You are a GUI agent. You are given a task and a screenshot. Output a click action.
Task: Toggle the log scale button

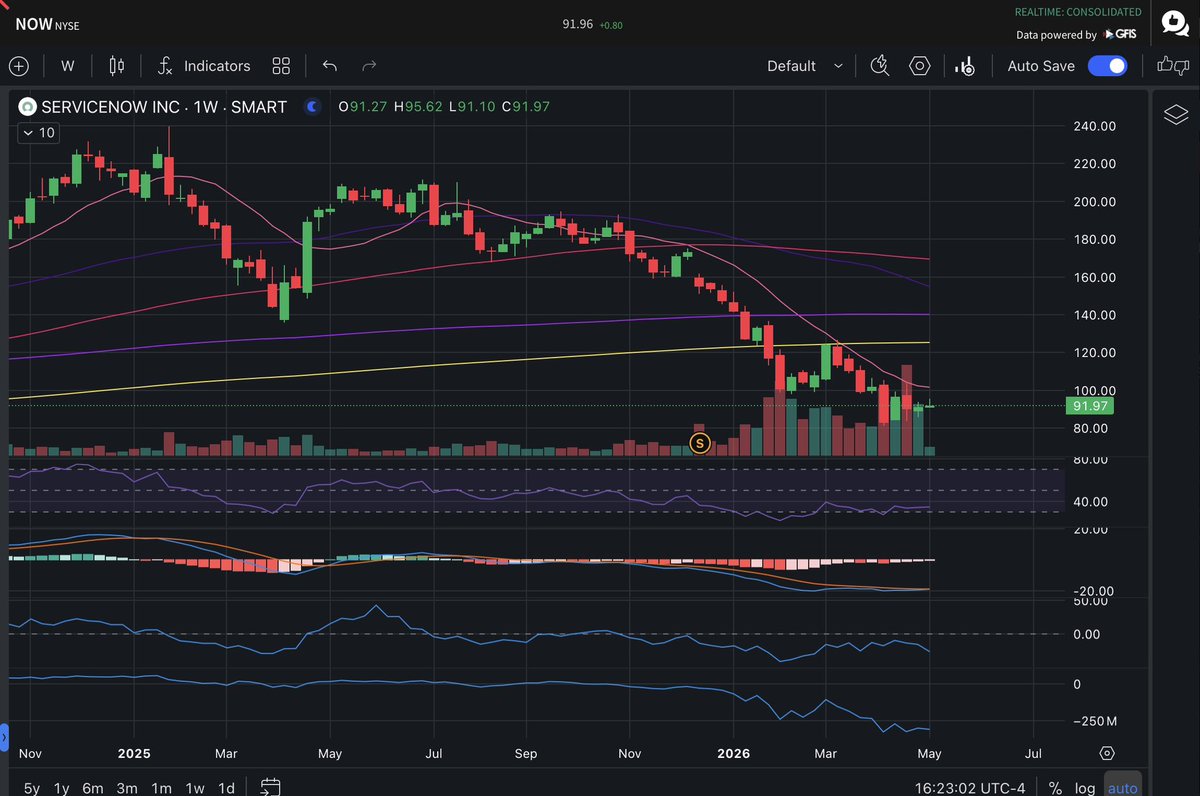tap(1084, 787)
